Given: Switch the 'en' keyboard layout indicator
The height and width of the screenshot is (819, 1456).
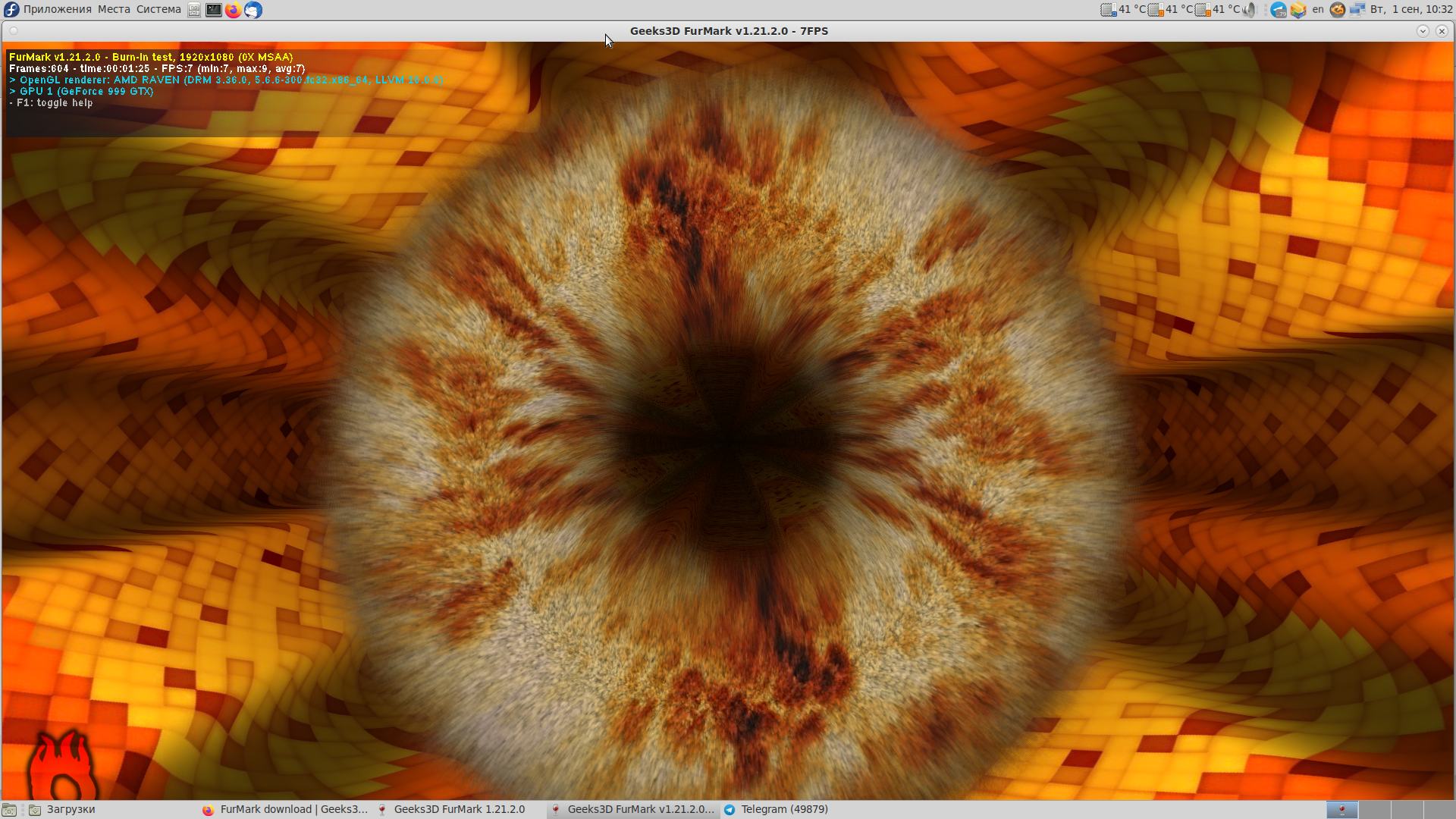Looking at the screenshot, I should point(1318,10).
